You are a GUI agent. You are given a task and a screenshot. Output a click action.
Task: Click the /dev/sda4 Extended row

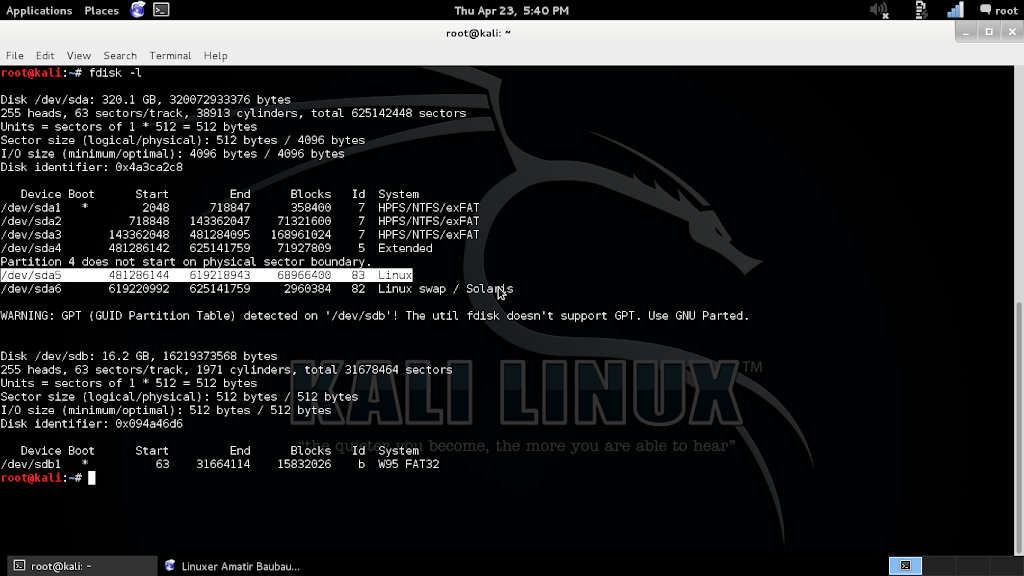pyautogui.click(x=216, y=248)
